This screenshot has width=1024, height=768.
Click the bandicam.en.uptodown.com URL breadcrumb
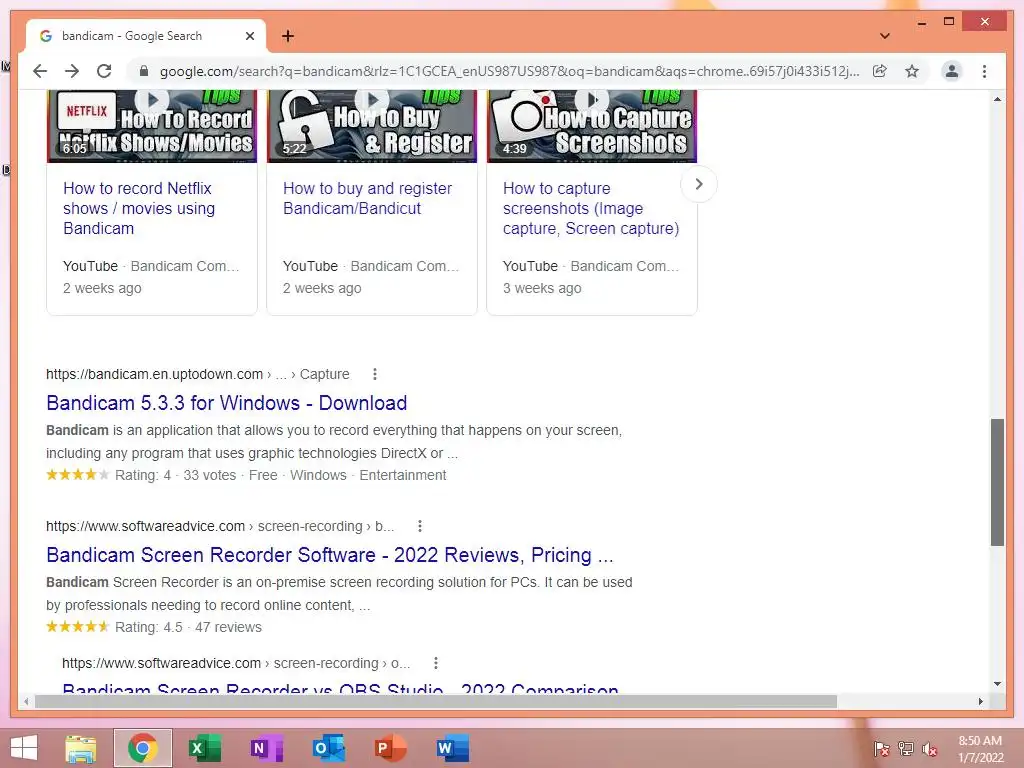(197, 374)
